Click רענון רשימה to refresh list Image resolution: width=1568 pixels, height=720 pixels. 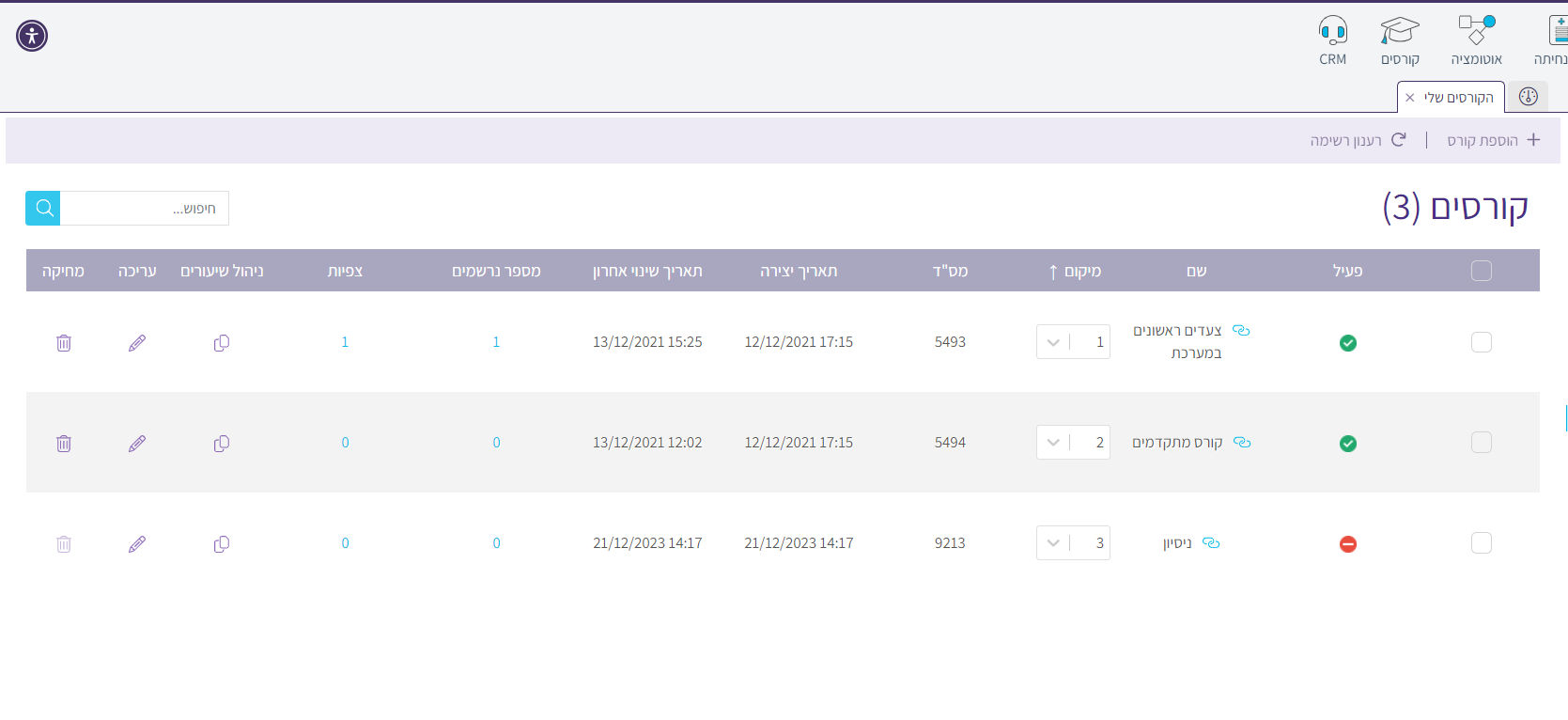[x=1358, y=140]
